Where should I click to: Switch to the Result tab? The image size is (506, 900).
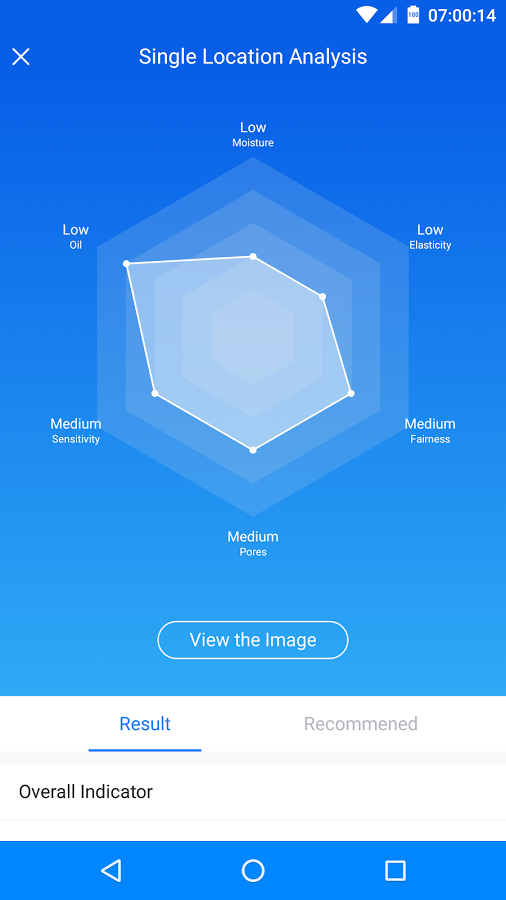[145, 724]
